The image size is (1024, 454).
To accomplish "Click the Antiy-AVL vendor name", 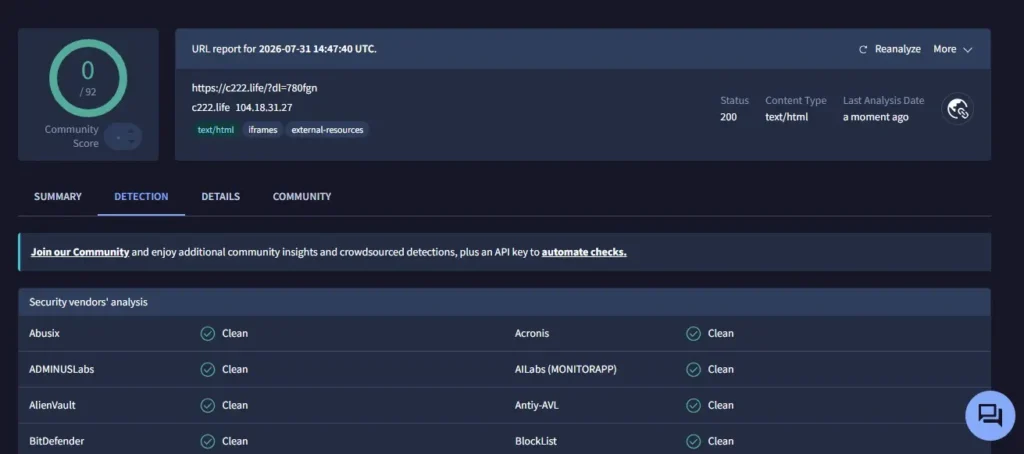I will tap(537, 406).
